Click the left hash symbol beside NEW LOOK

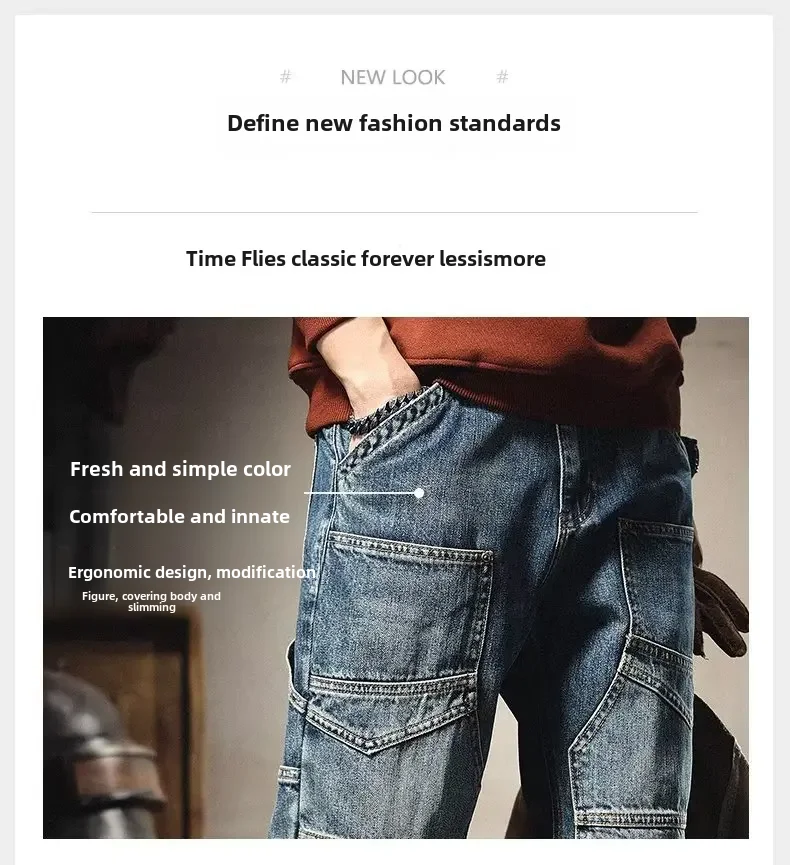click(285, 77)
